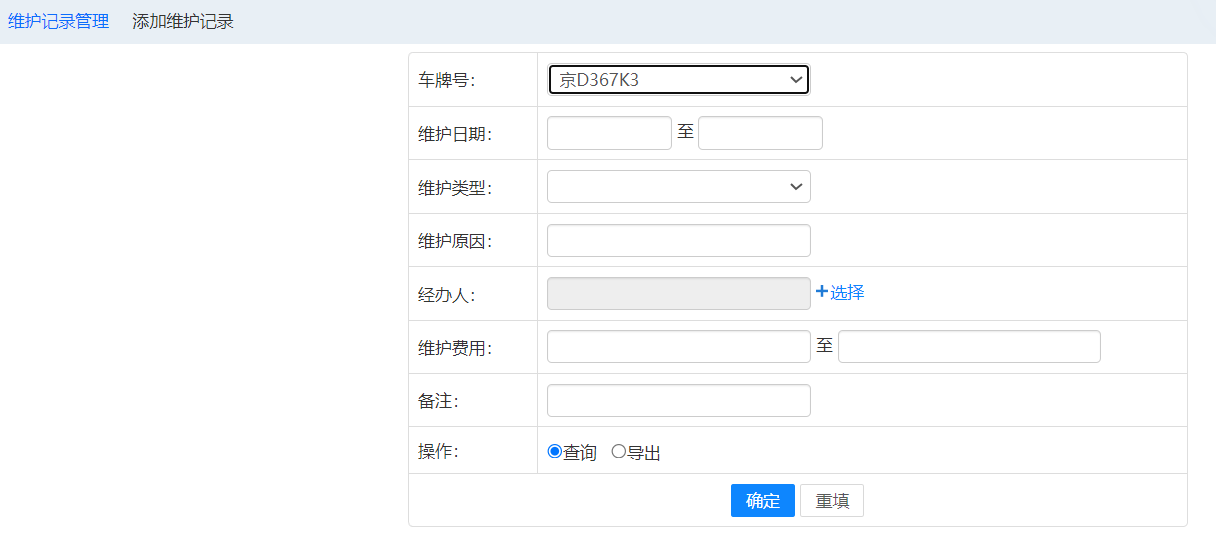Image resolution: width=1216 pixels, height=558 pixels.
Task: Focus the maximum 维护费用 input
Action: [969, 347]
